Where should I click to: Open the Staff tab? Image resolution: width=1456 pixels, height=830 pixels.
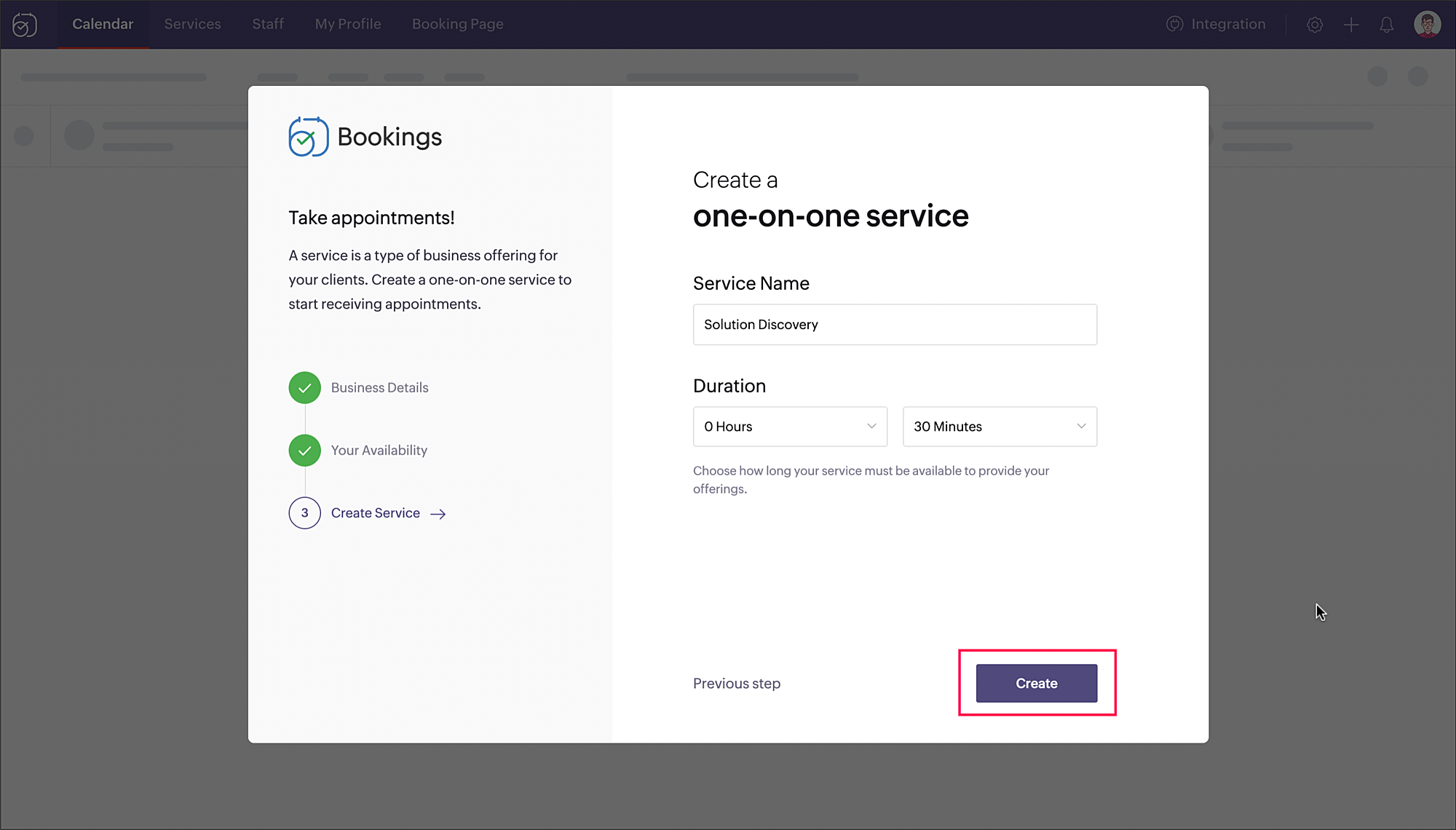[x=268, y=24]
